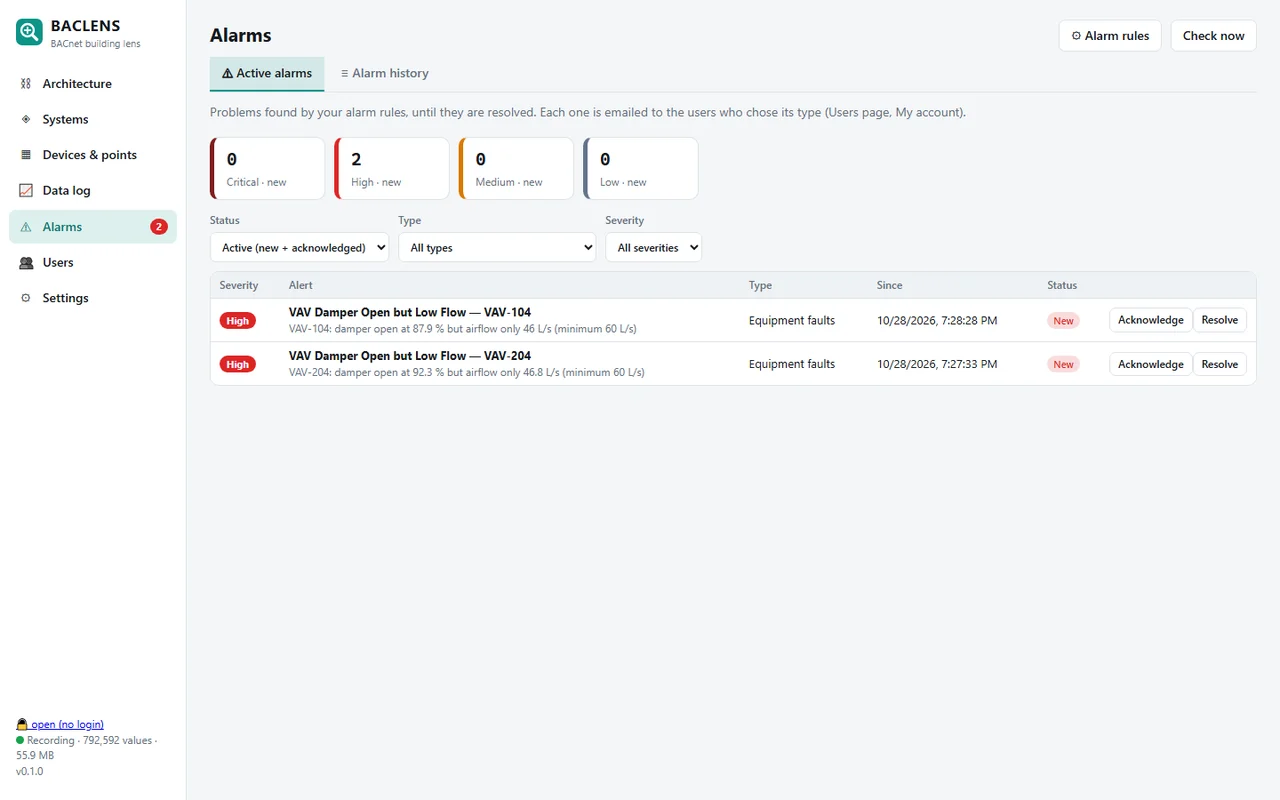Screen dimensions: 1280x800
Task: Click the open (no login) link
Action: point(60,724)
